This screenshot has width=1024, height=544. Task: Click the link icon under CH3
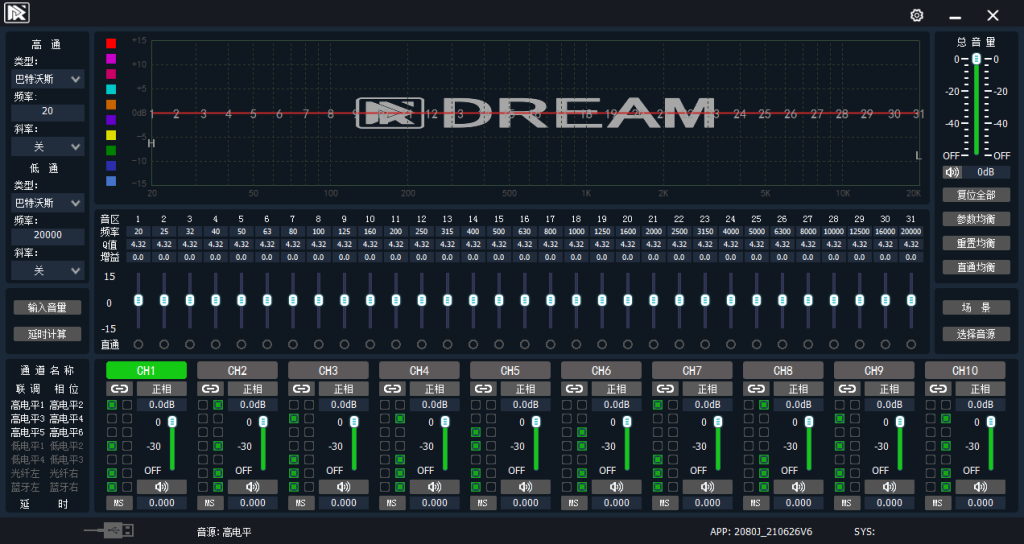coord(301,389)
